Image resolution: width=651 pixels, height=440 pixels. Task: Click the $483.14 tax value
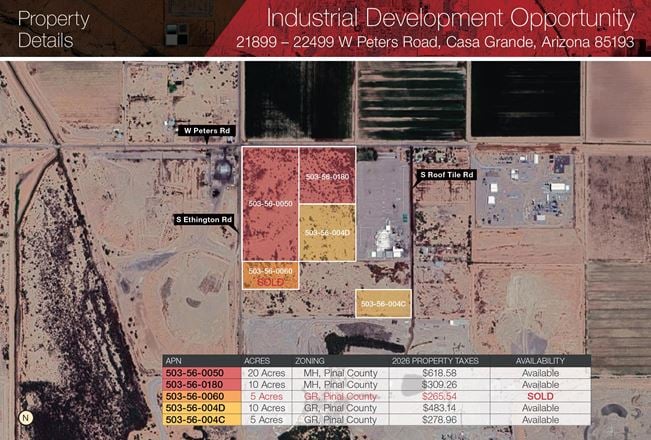click(x=439, y=408)
